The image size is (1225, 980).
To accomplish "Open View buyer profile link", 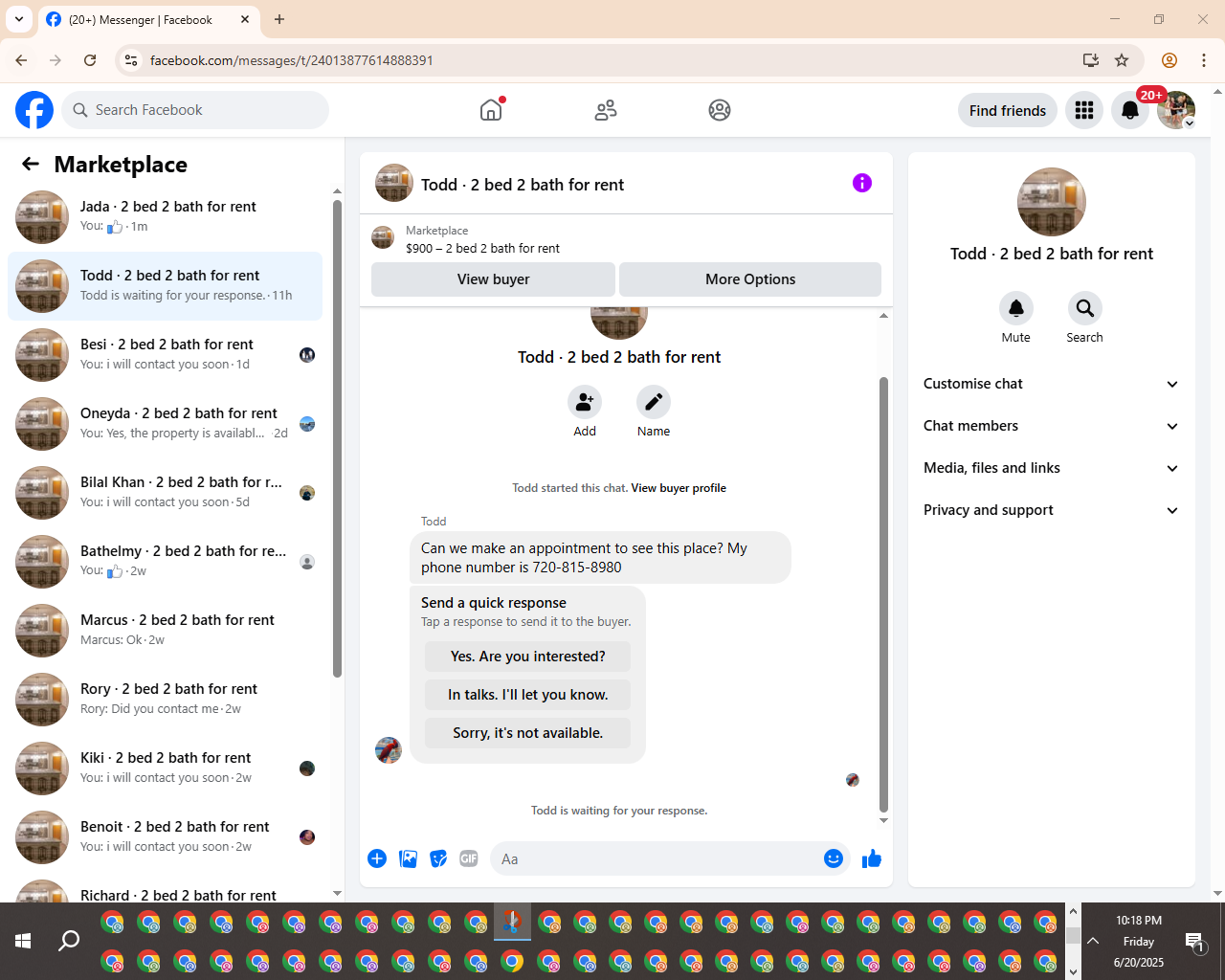I will coord(679,488).
